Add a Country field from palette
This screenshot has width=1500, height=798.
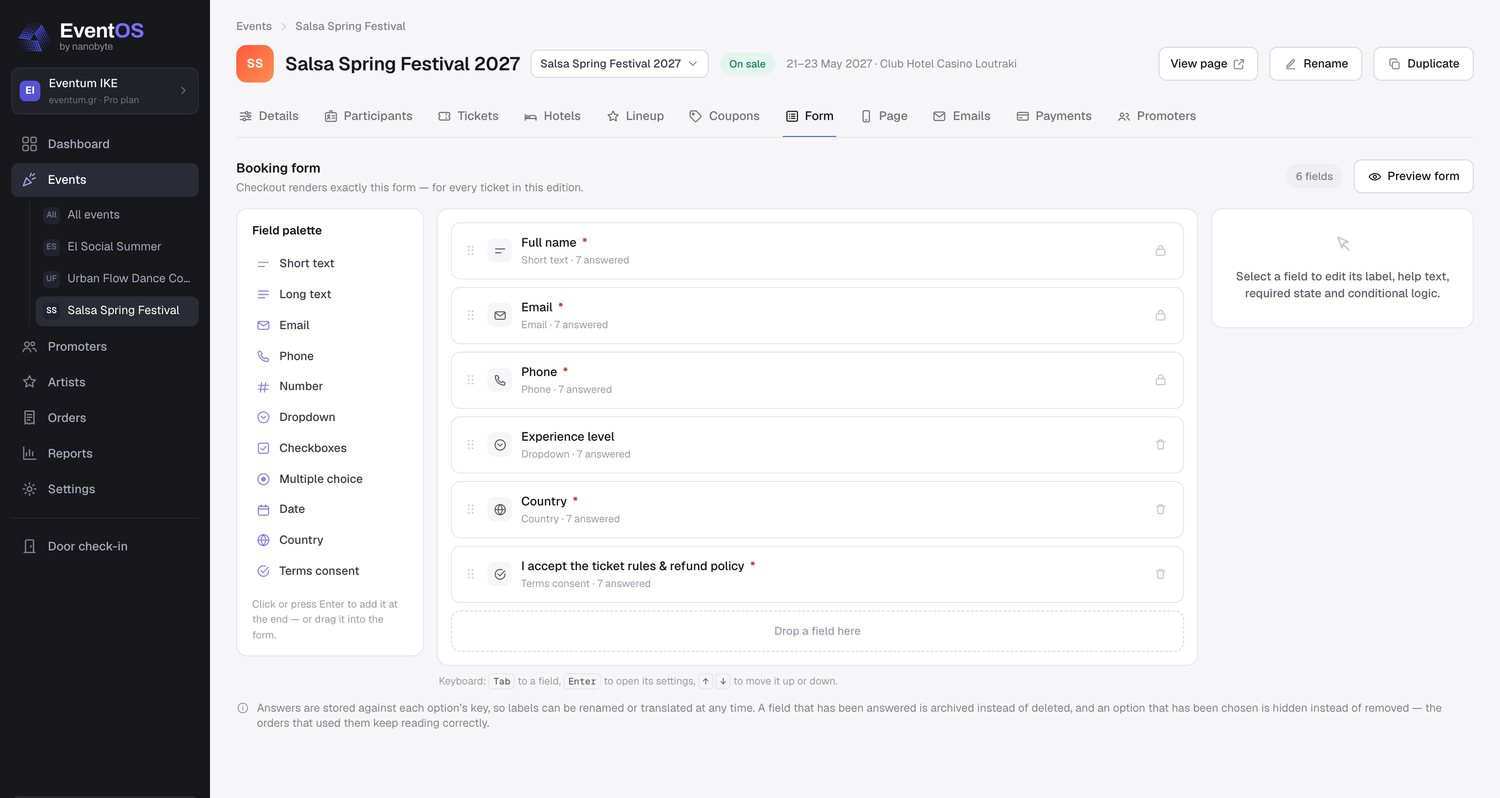[330, 540]
